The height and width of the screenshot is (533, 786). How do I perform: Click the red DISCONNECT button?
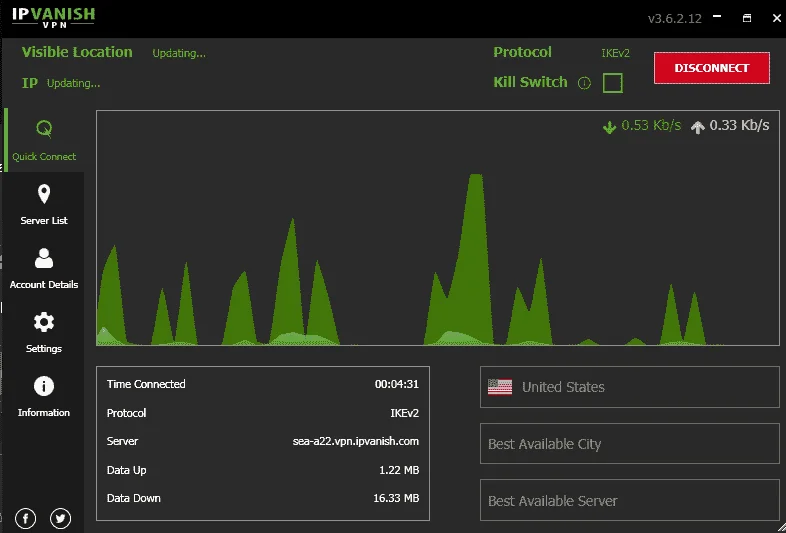[x=712, y=68]
